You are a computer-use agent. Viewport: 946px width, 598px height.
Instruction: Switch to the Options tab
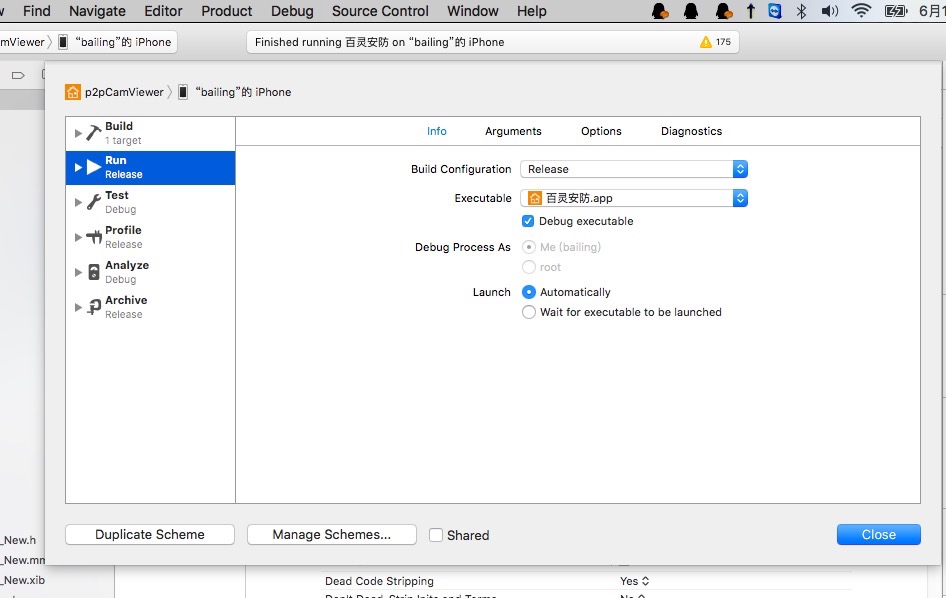coord(601,131)
